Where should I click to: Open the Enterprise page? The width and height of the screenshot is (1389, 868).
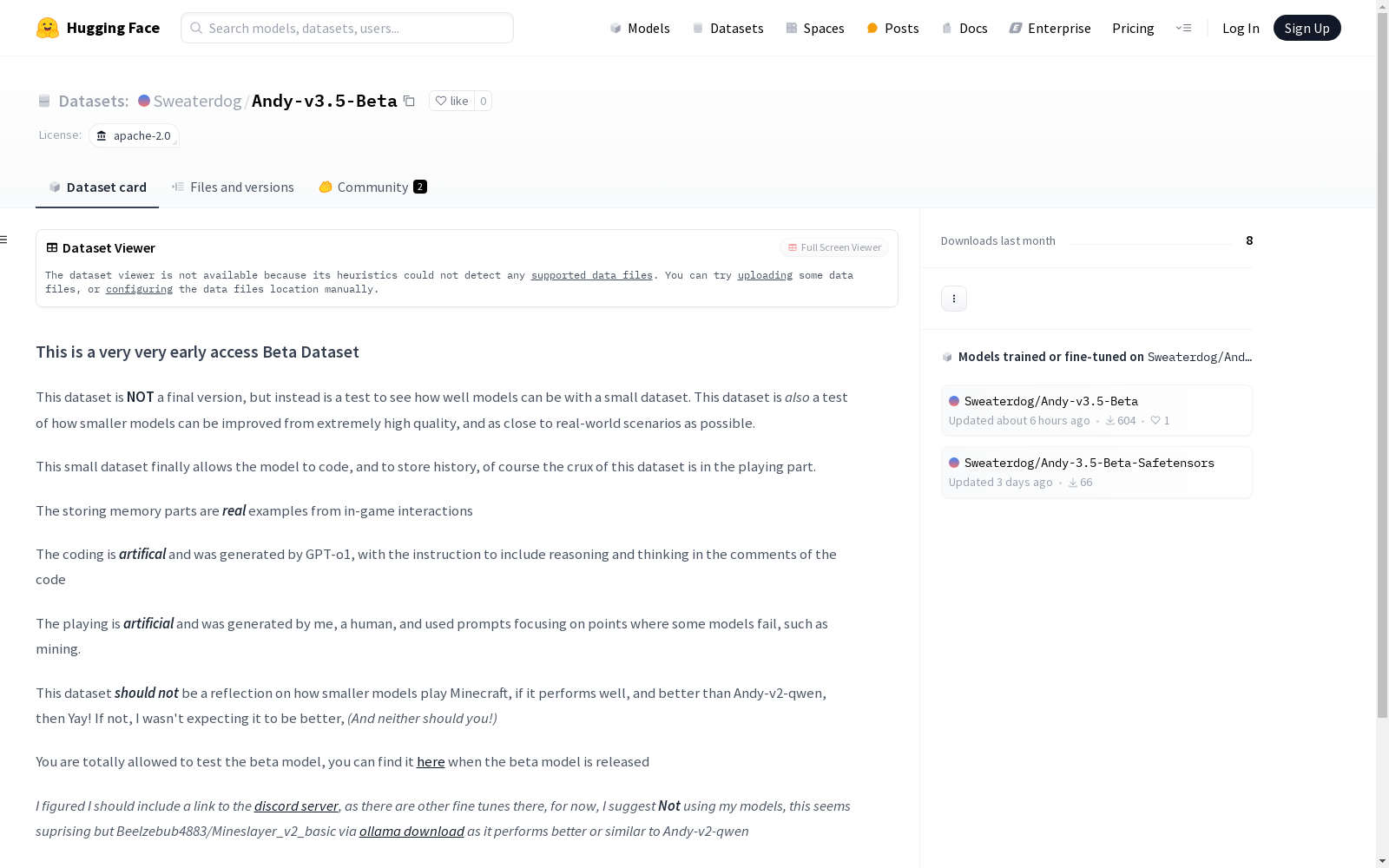1050,28
